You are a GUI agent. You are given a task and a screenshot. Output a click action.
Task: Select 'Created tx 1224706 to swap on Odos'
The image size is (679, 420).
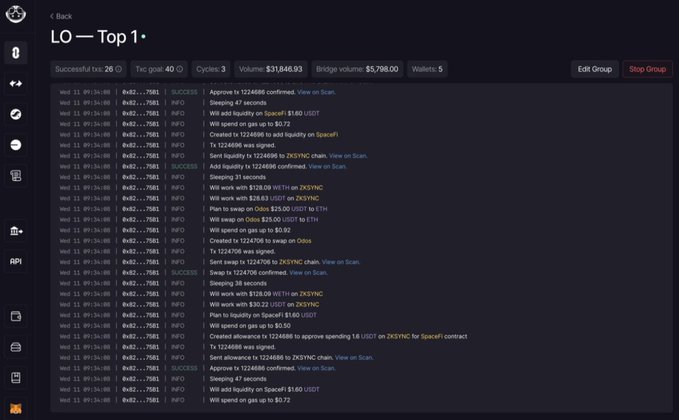[260, 241]
